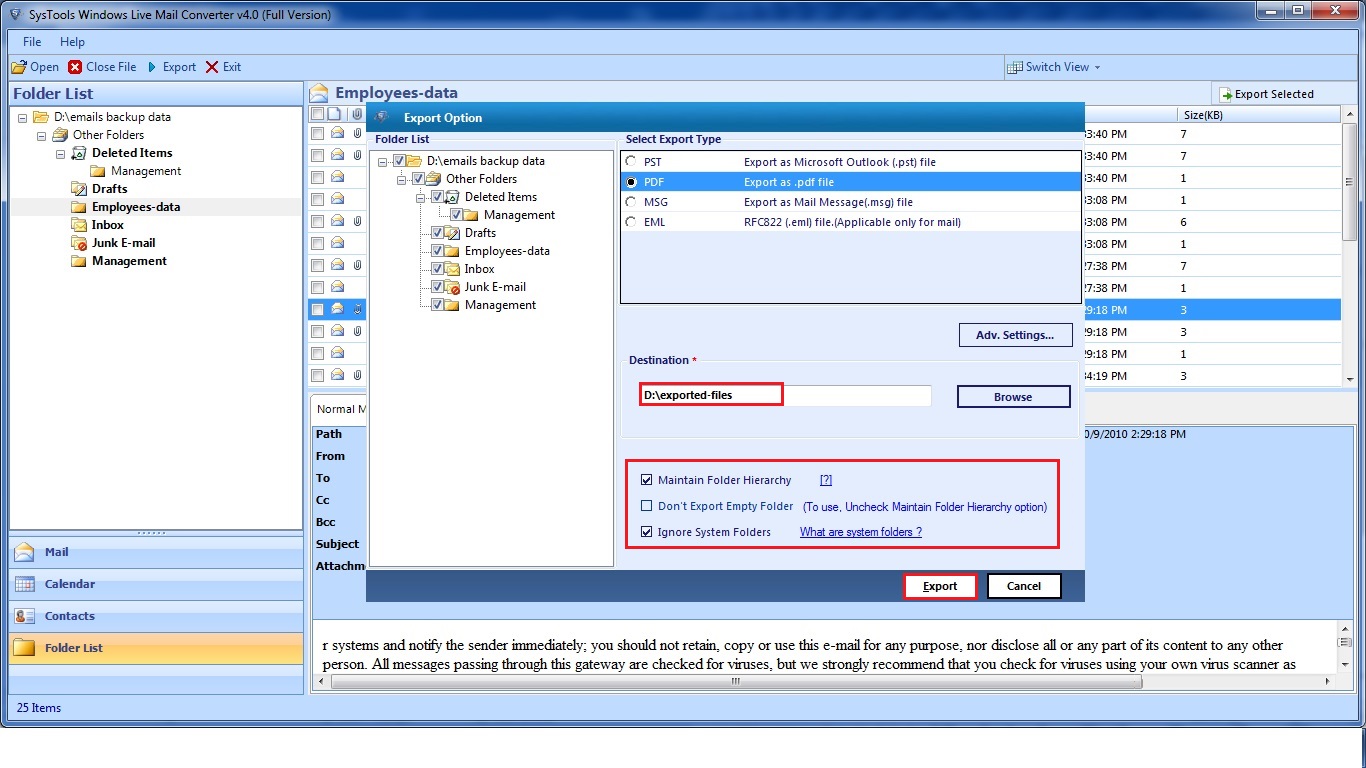Click the Exit red X icon
The height and width of the screenshot is (768, 1366).
(x=212, y=67)
